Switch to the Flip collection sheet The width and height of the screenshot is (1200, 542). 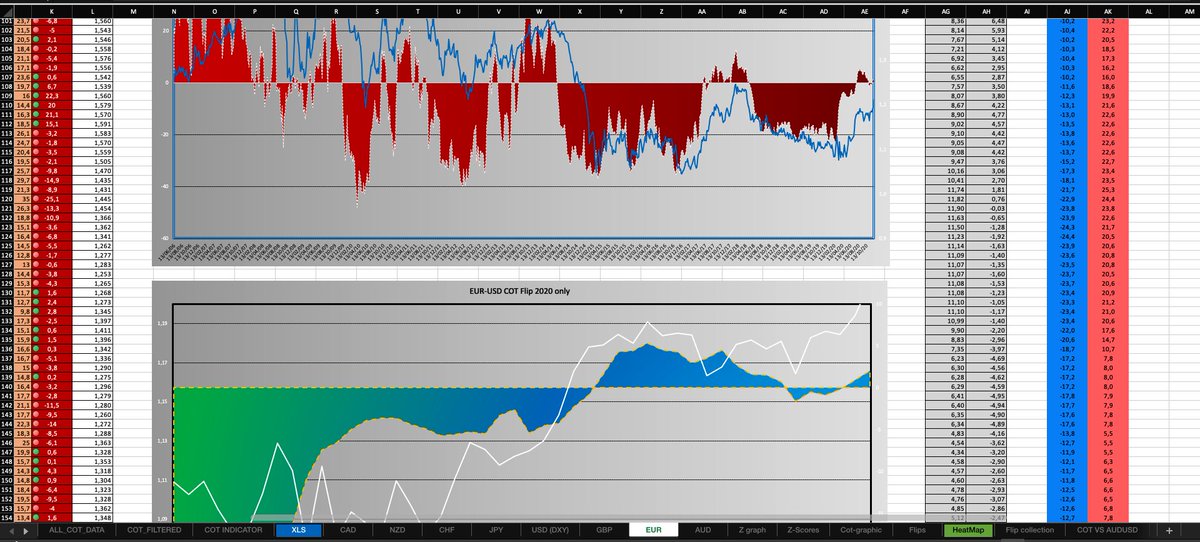pyautogui.click(x=1029, y=531)
